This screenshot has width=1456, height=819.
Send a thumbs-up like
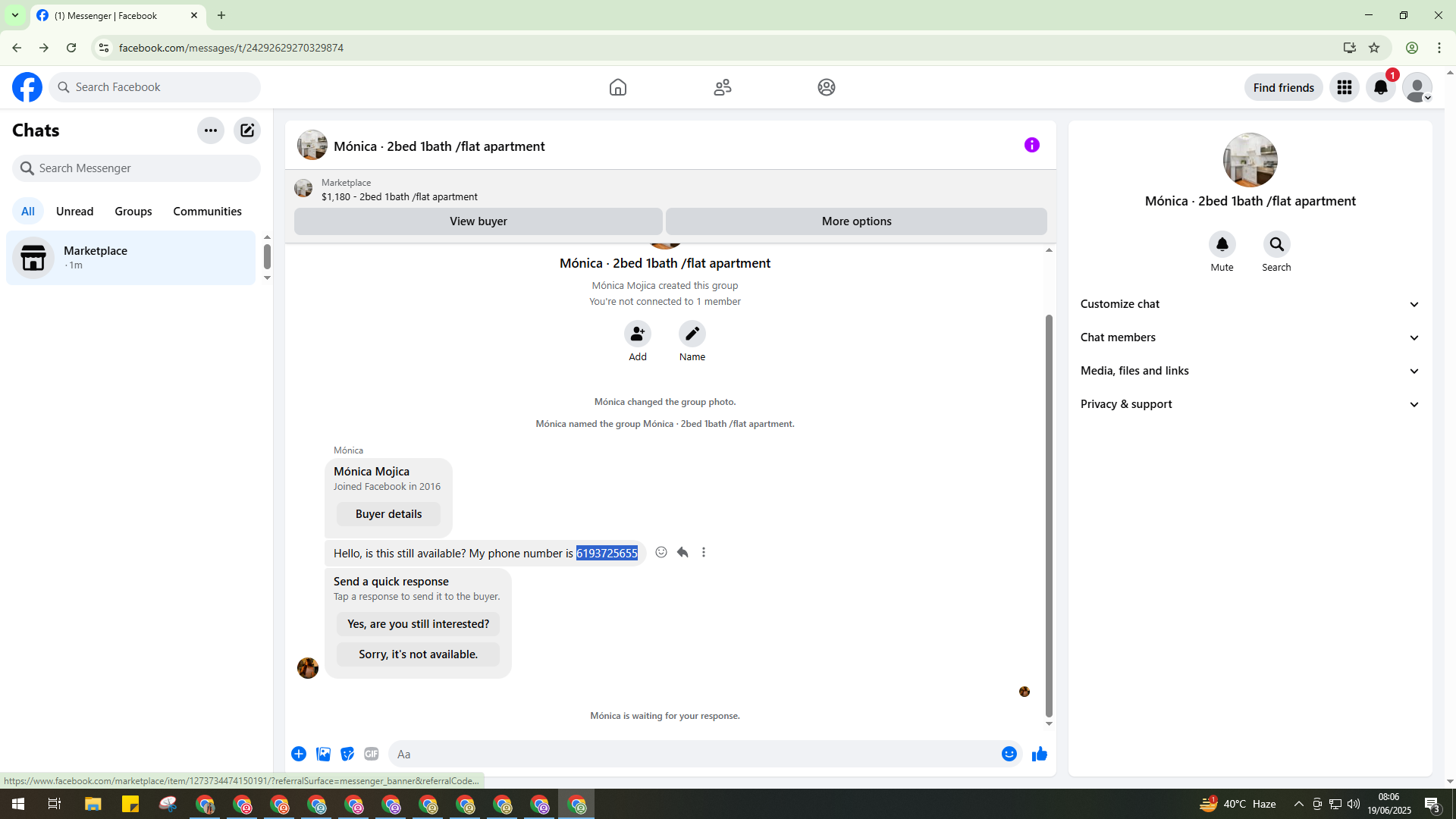[1040, 754]
